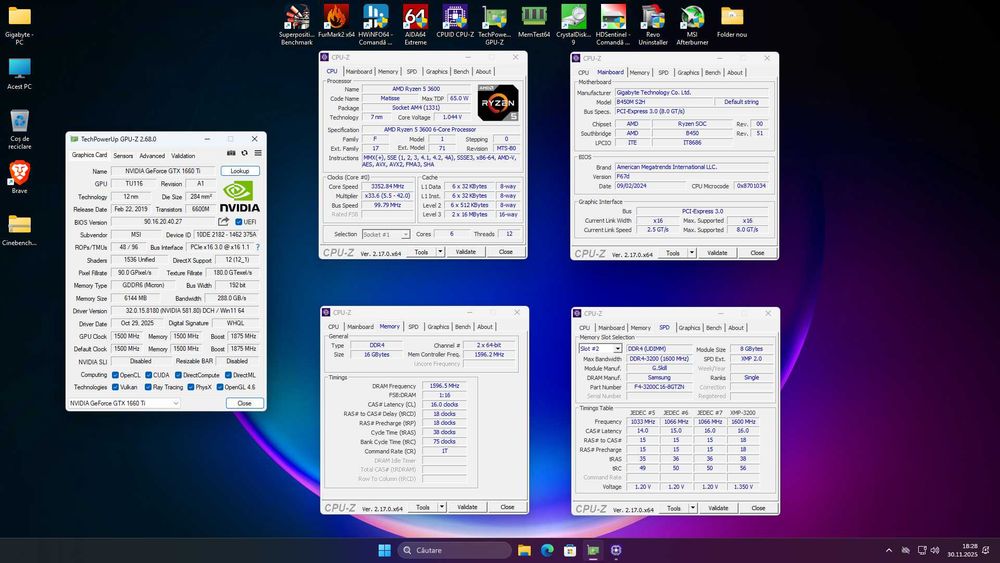Open the Validation tab in GPU-Z
1000x563 pixels.
click(x=183, y=156)
